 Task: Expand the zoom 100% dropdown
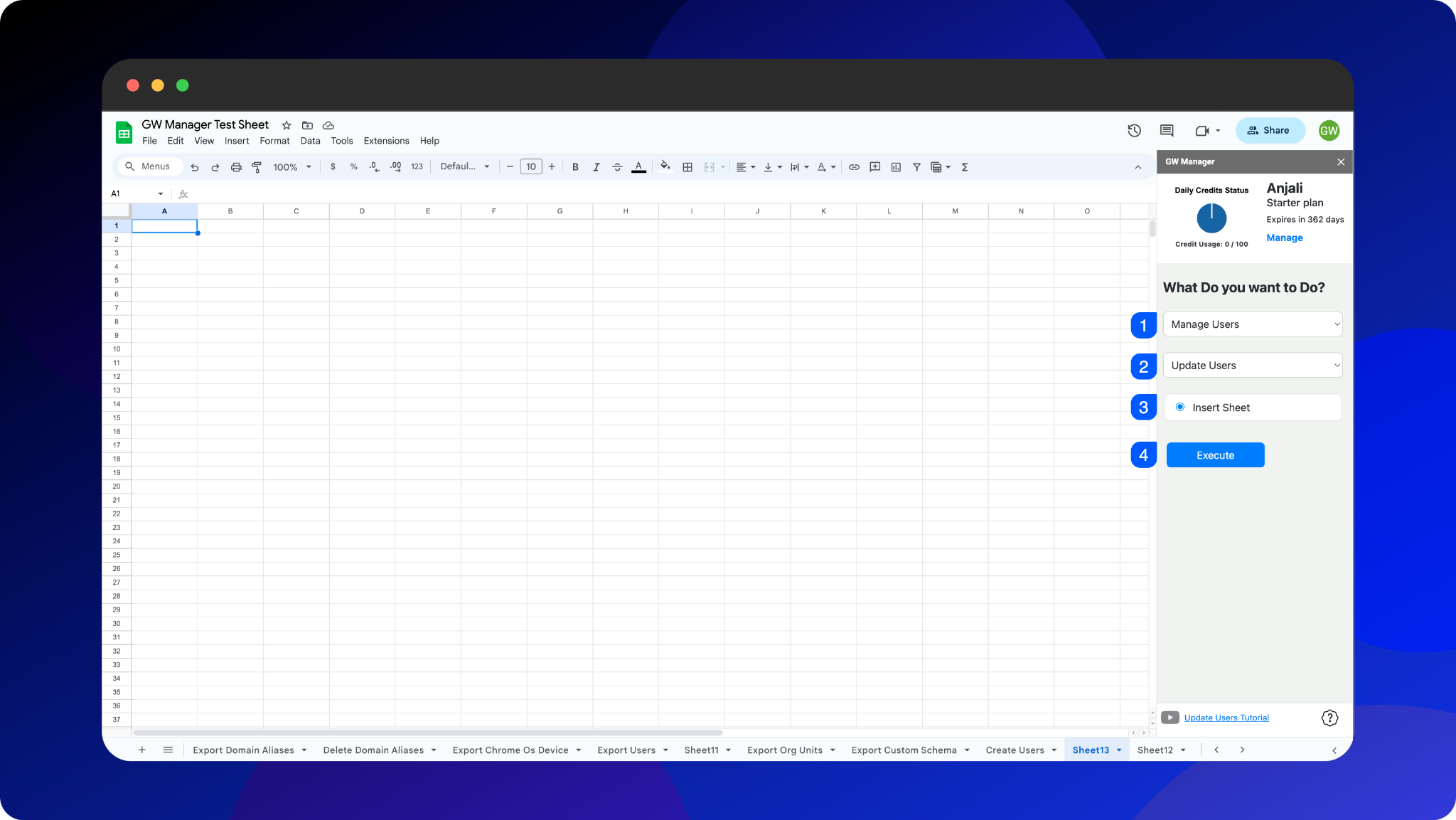point(292,167)
